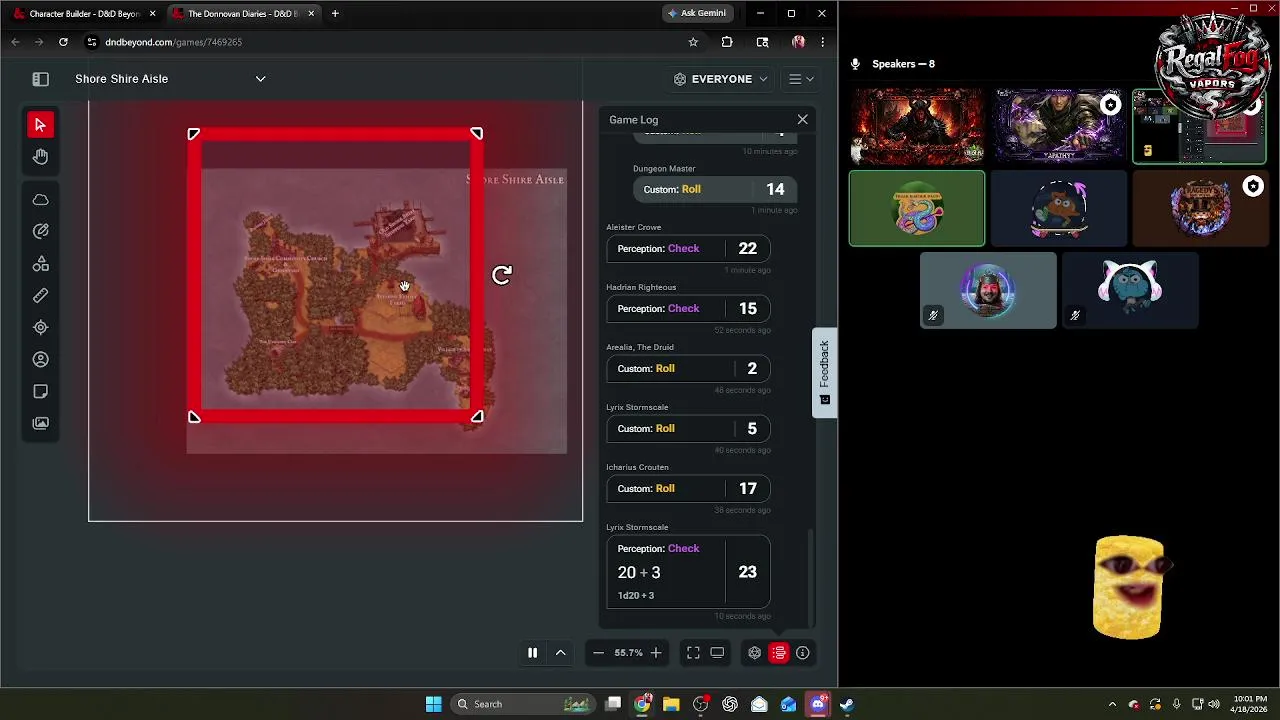This screenshot has height=720, width=1280.
Task: Open the info icon in bottom toolbar
Action: click(802, 653)
